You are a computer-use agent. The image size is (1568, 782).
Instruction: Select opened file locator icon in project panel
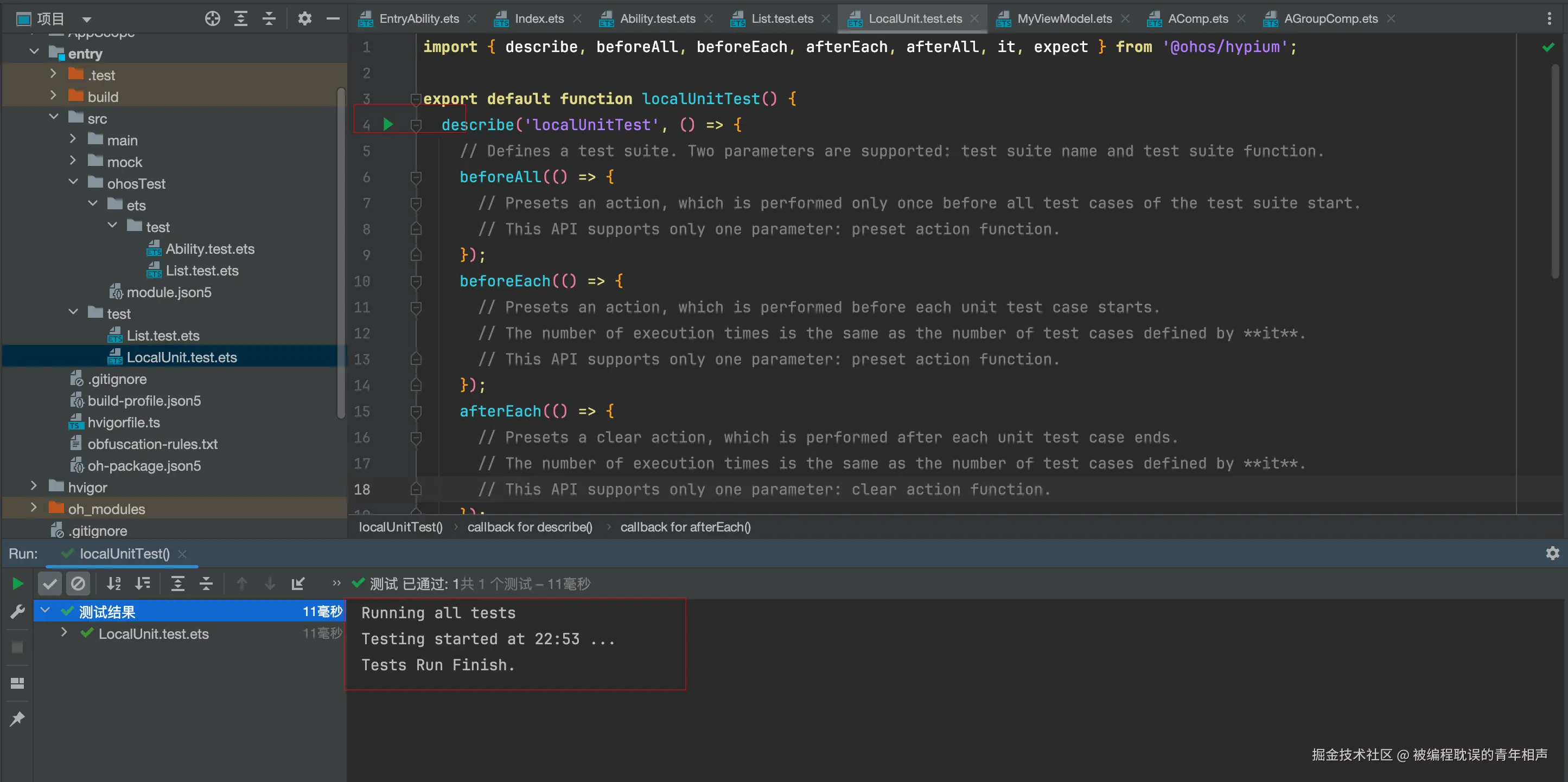(213, 19)
